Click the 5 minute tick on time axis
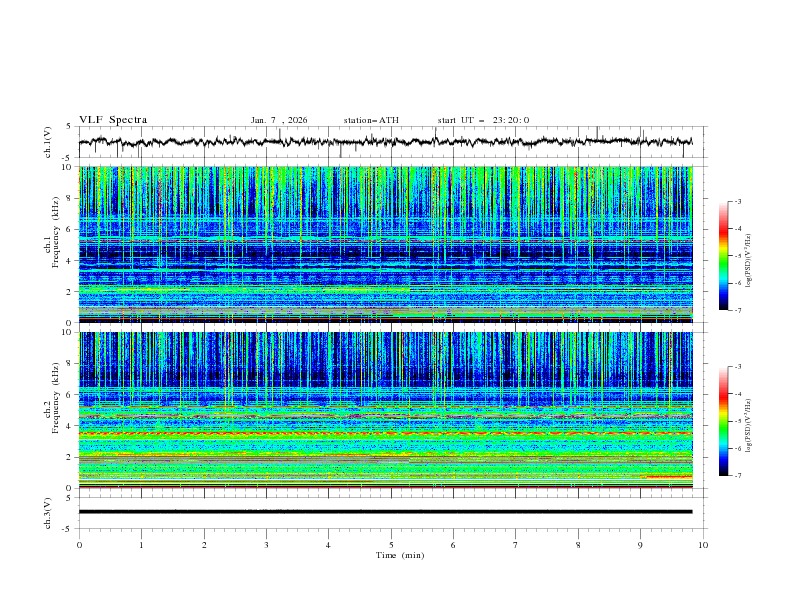792x612 pixels. [391, 545]
